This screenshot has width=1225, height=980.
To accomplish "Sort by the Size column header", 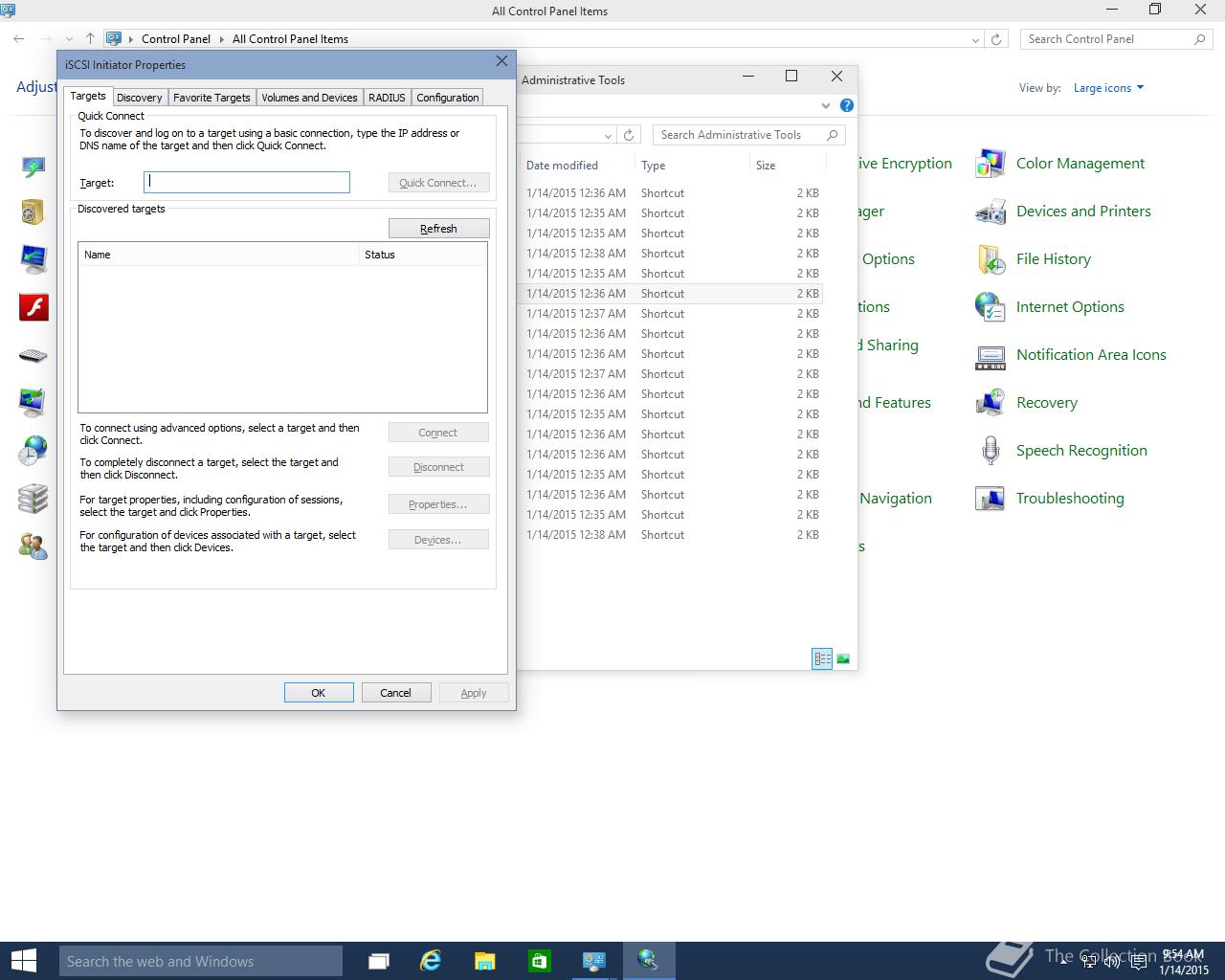I will [787, 166].
